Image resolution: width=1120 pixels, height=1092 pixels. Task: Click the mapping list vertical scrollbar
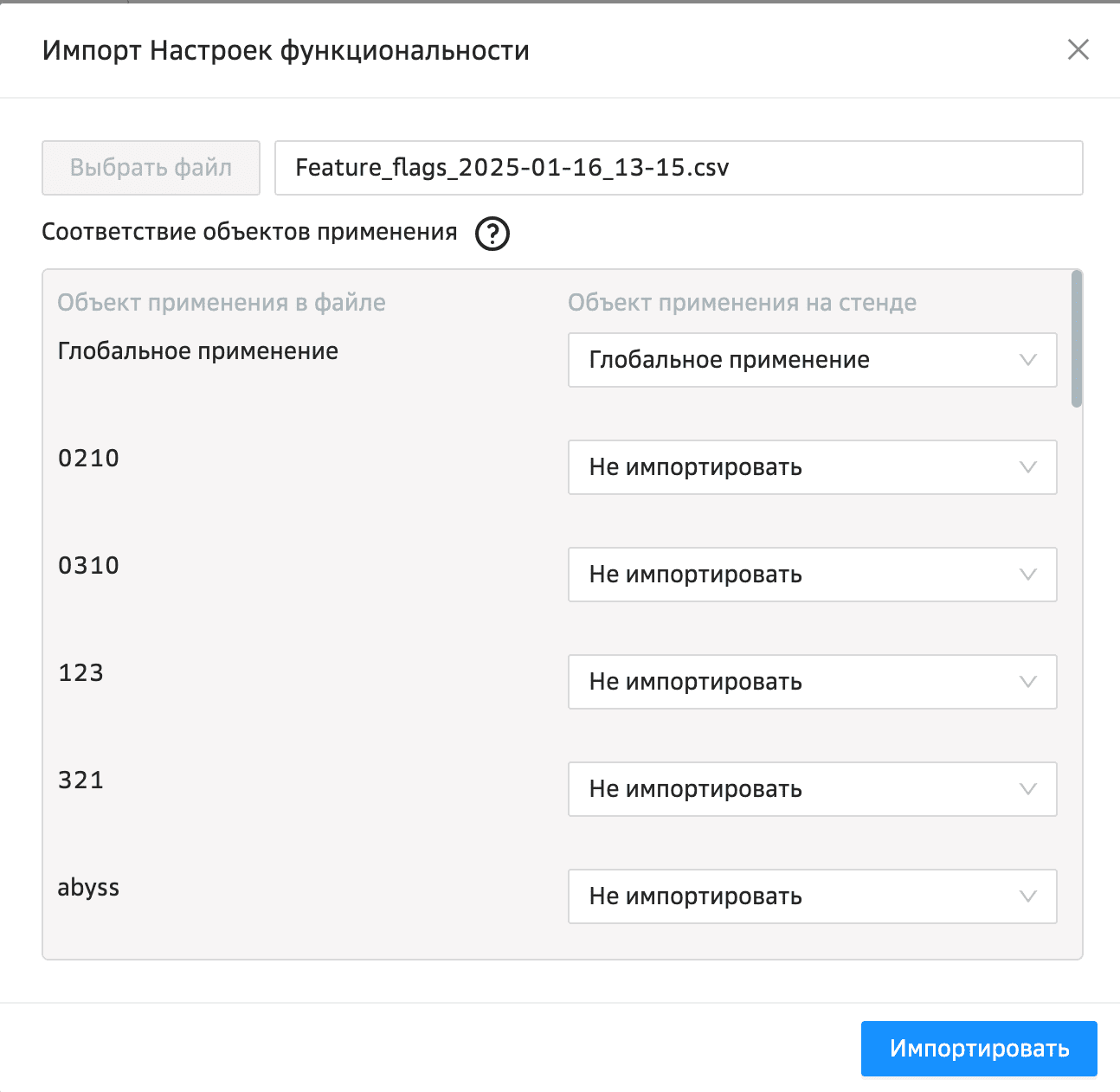1076,339
